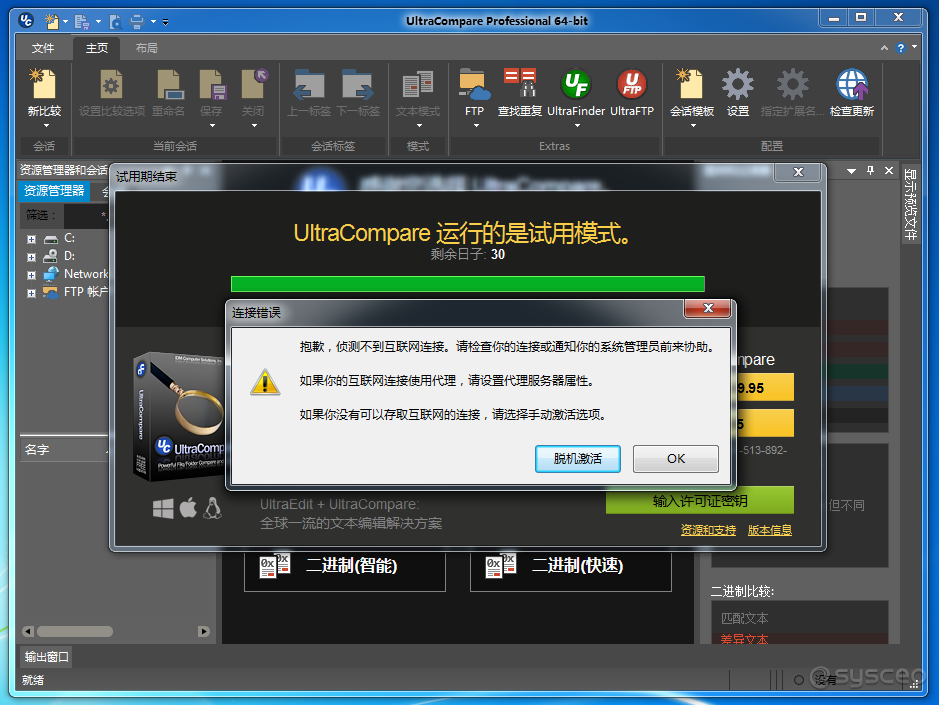The width and height of the screenshot is (939, 705).
Task: Click the explorer panel horizontal scrollbar thumb
Action: tap(75, 631)
